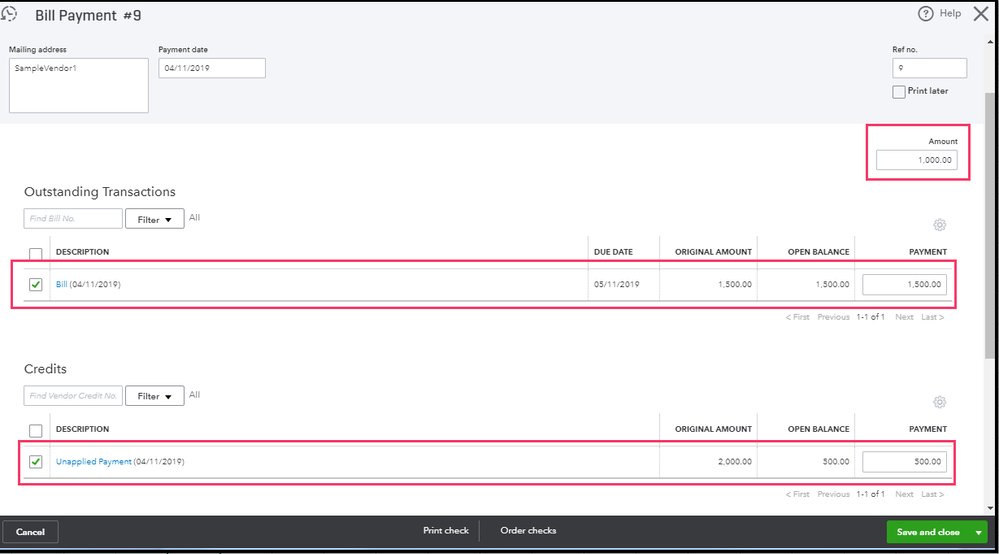Click Bill row open balance 1,500.00

tap(832, 284)
